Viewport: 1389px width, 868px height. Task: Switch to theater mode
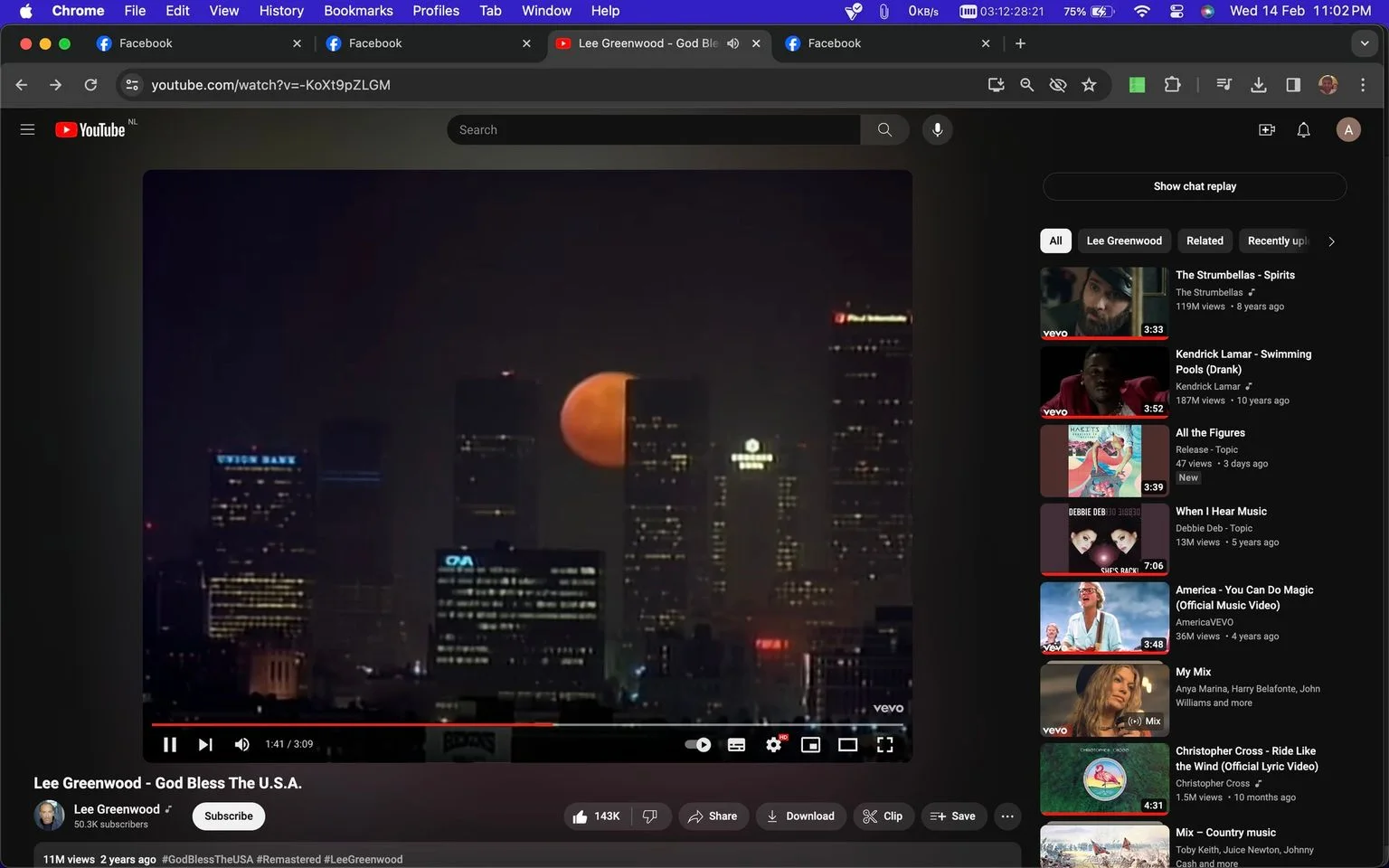[847, 744]
